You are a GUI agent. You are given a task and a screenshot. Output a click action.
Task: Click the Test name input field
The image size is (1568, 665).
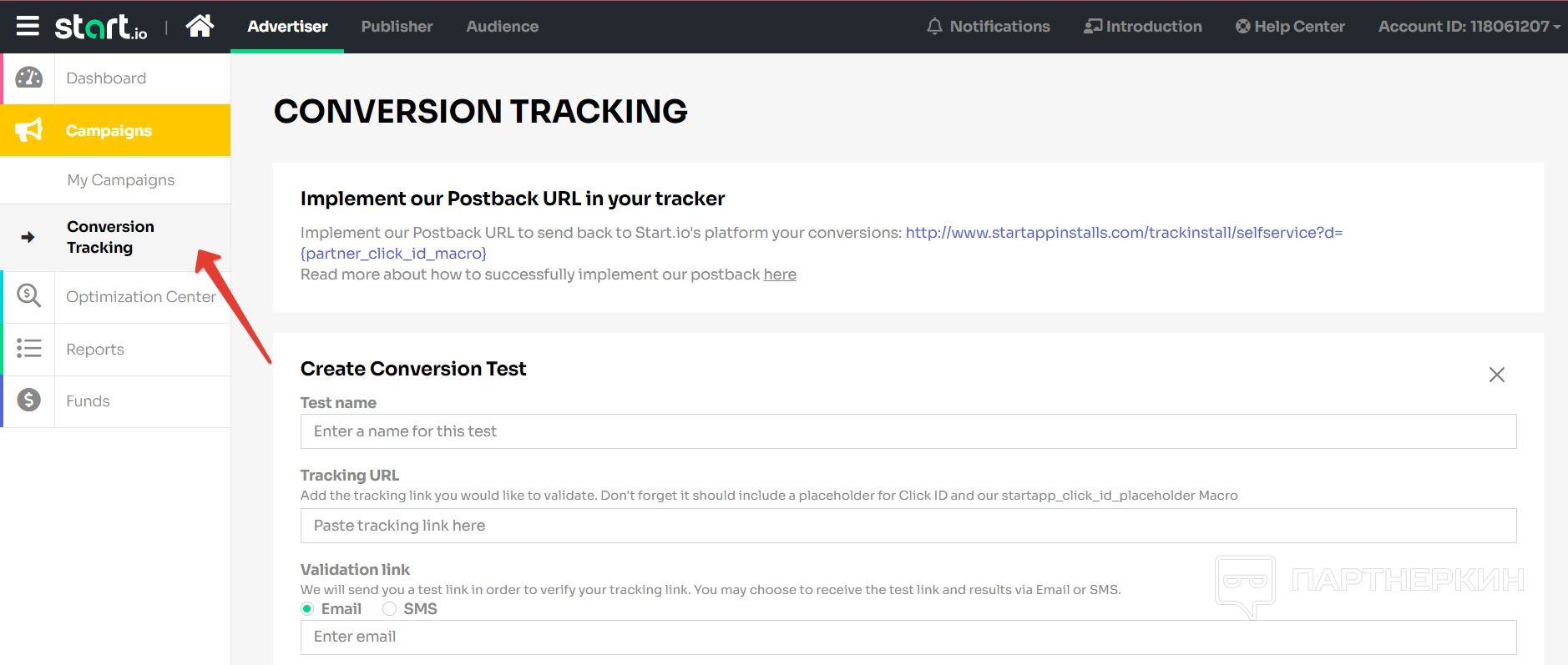click(908, 431)
